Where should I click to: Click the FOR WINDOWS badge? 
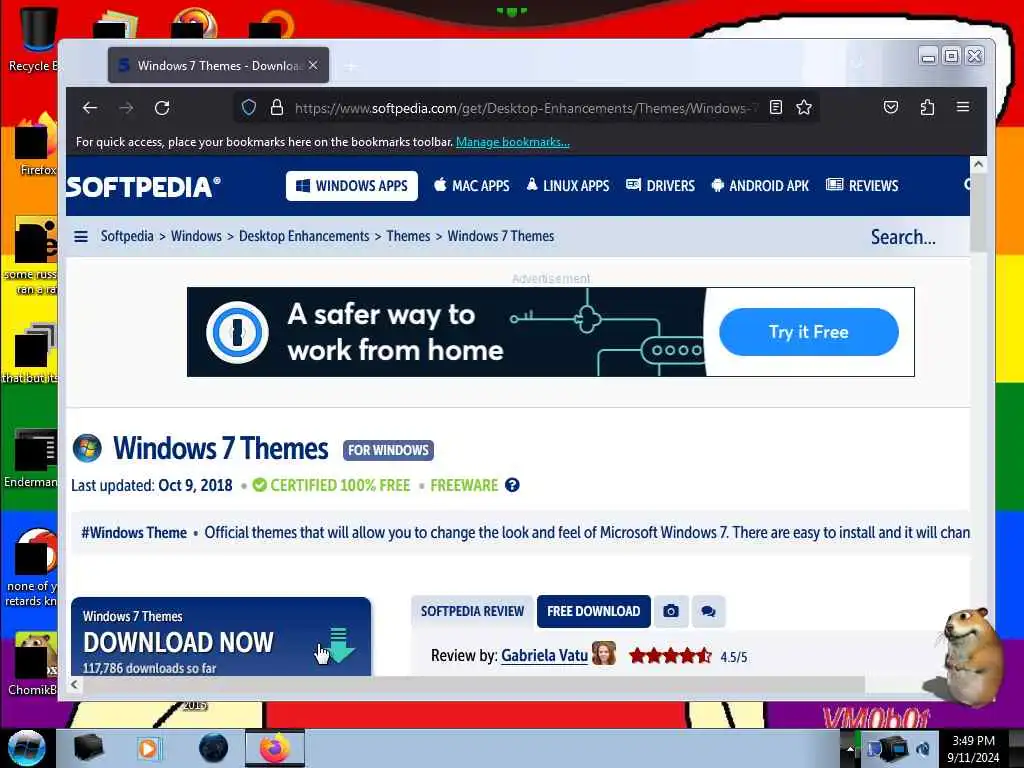pyautogui.click(x=388, y=450)
